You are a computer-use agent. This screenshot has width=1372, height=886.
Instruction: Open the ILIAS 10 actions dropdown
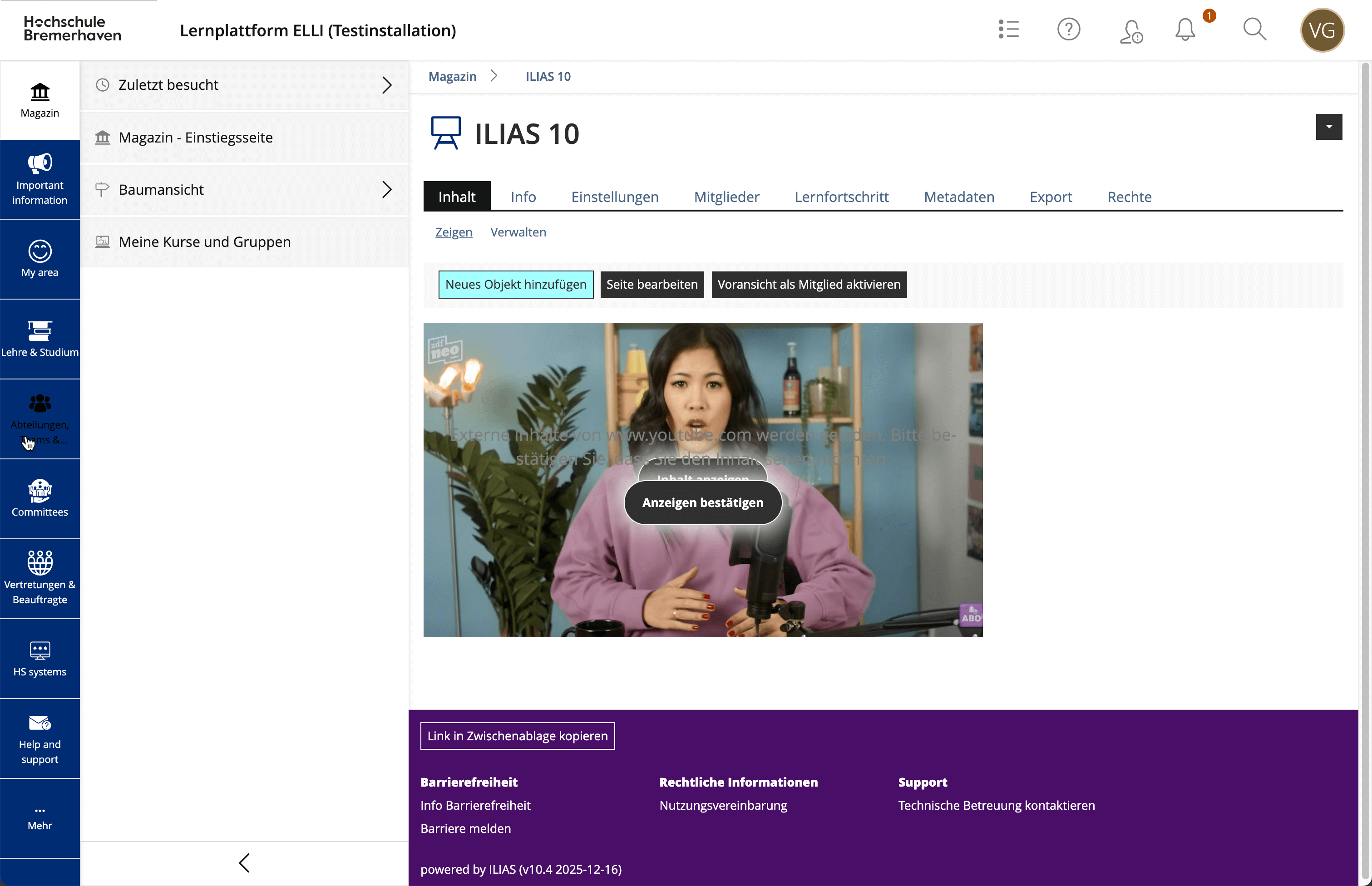(x=1328, y=127)
